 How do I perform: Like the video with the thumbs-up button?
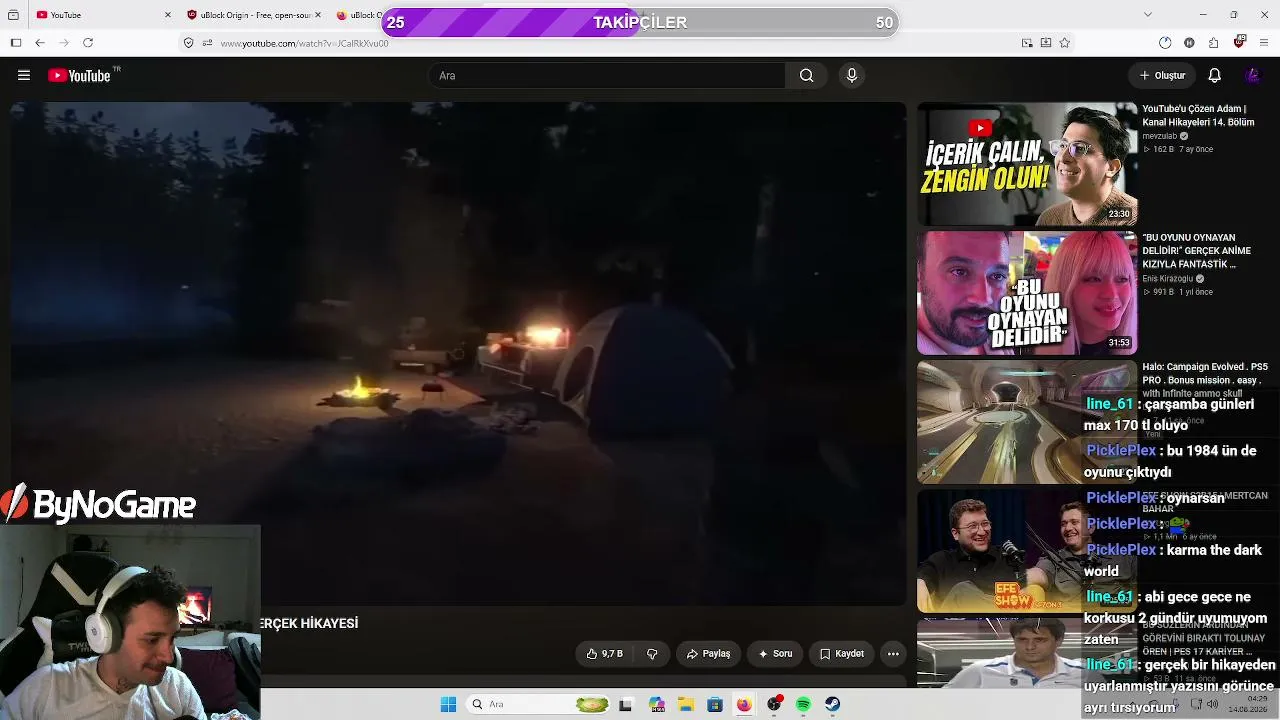pos(605,654)
